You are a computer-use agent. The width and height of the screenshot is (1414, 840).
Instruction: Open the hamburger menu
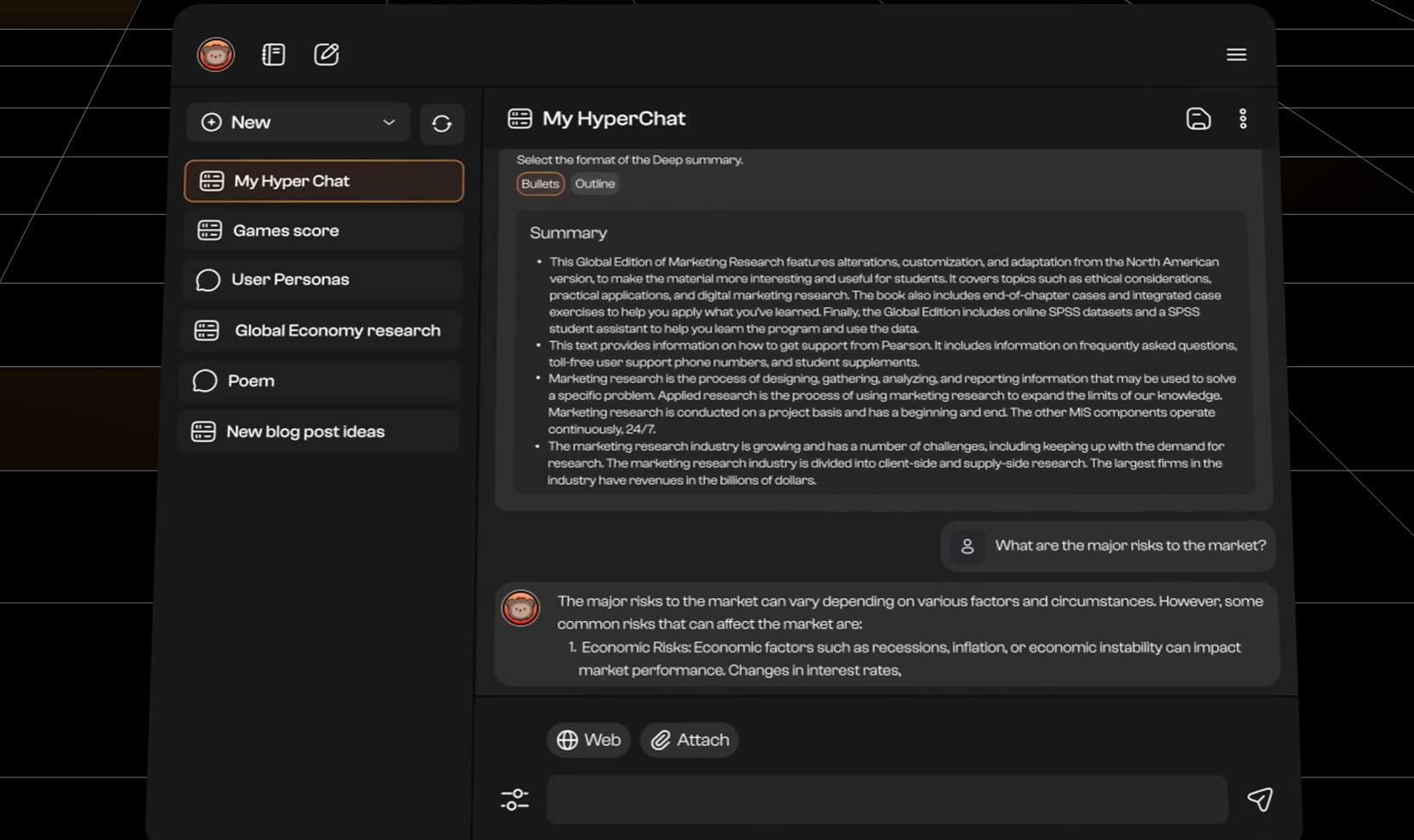pos(1236,55)
